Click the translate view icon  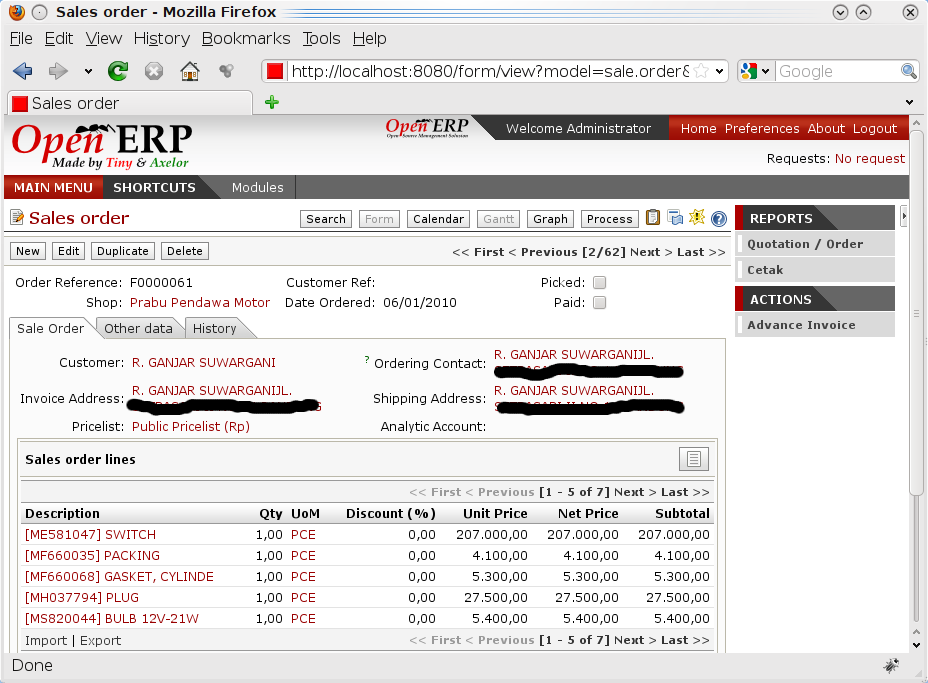675,218
